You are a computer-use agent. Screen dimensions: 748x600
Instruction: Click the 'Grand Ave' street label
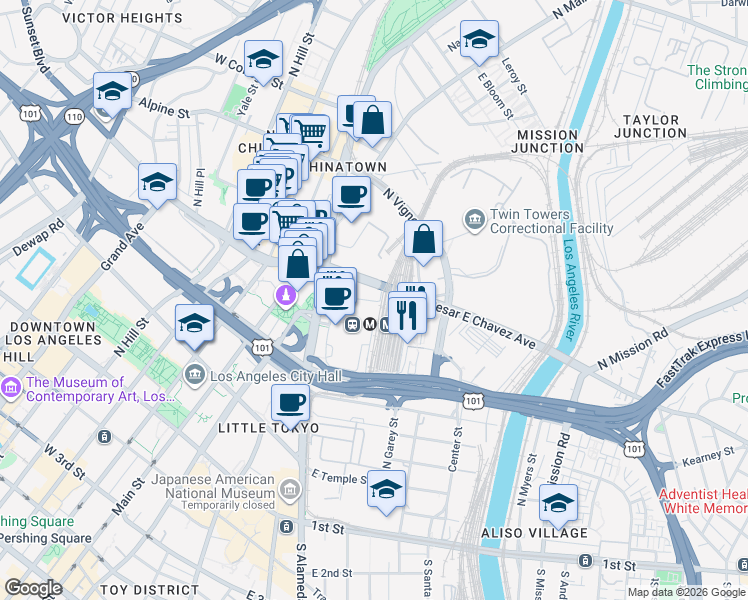(122, 247)
